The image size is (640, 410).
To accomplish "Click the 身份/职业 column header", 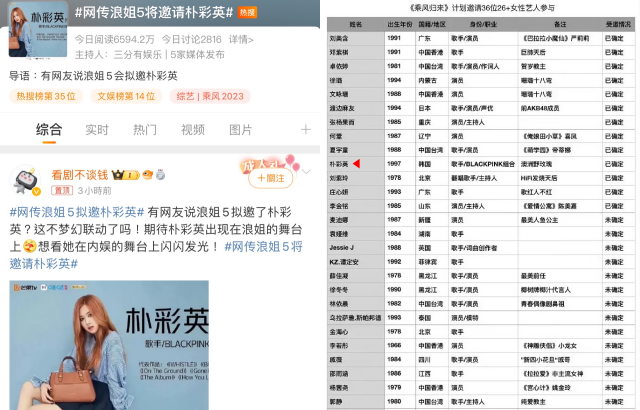I will [x=483, y=24].
